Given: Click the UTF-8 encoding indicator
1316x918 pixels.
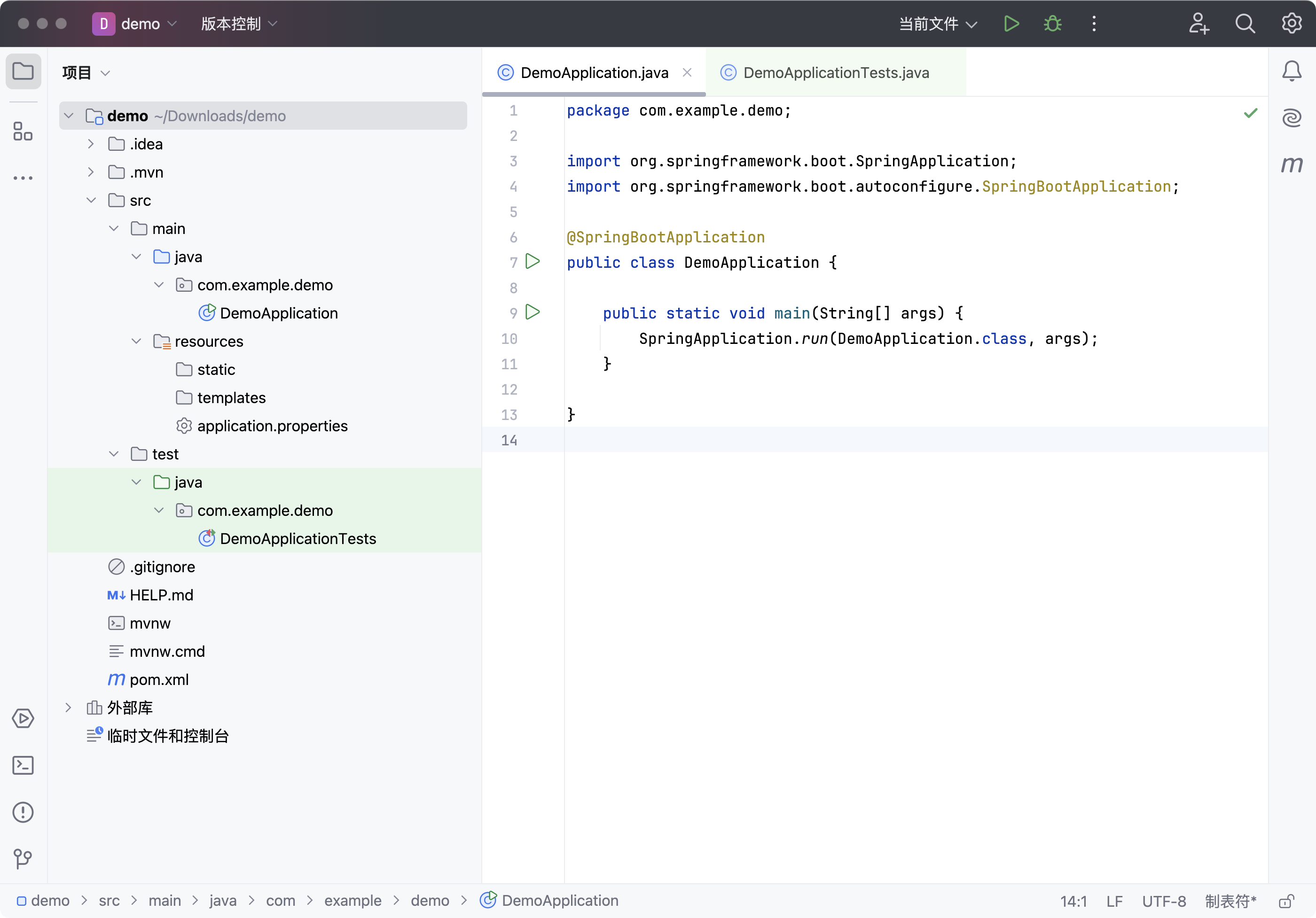Looking at the screenshot, I should (x=1164, y=902).
